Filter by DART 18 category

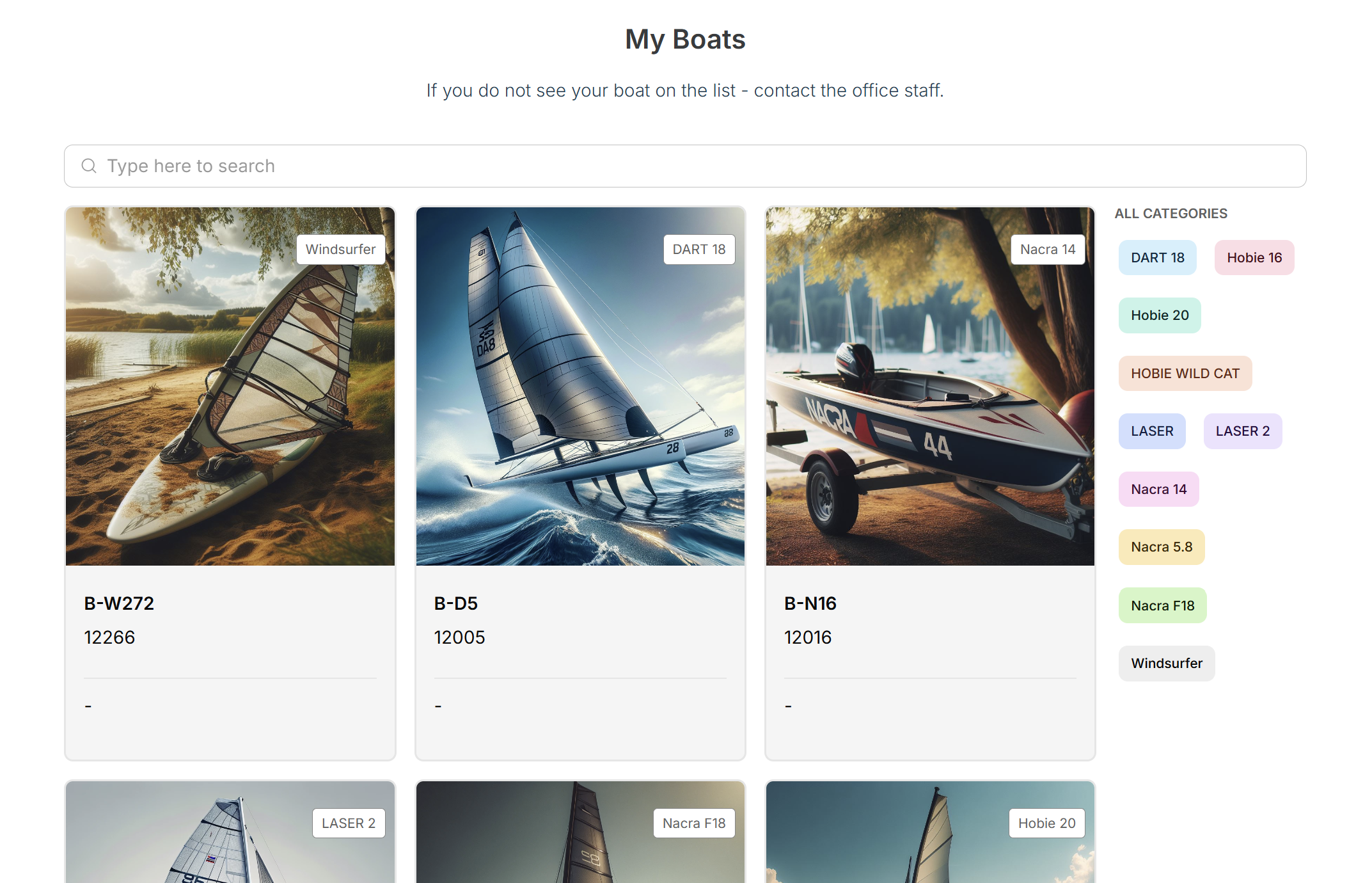click(1157, 257)
